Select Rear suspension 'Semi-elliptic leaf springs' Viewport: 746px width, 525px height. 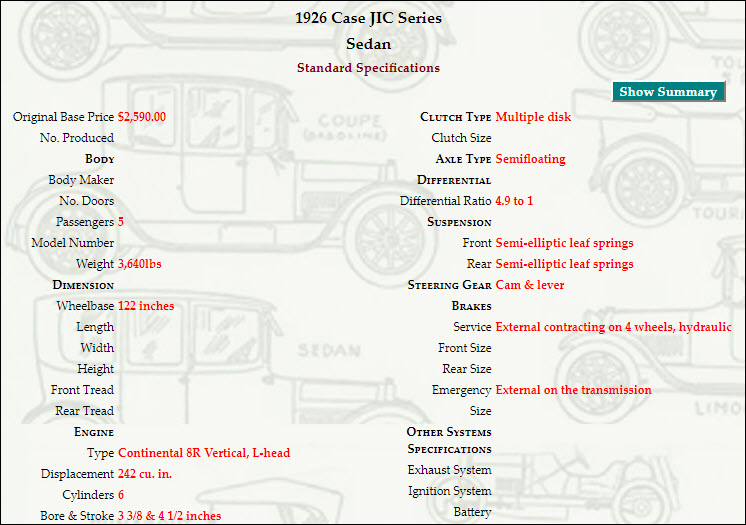[x=564, y=264]
